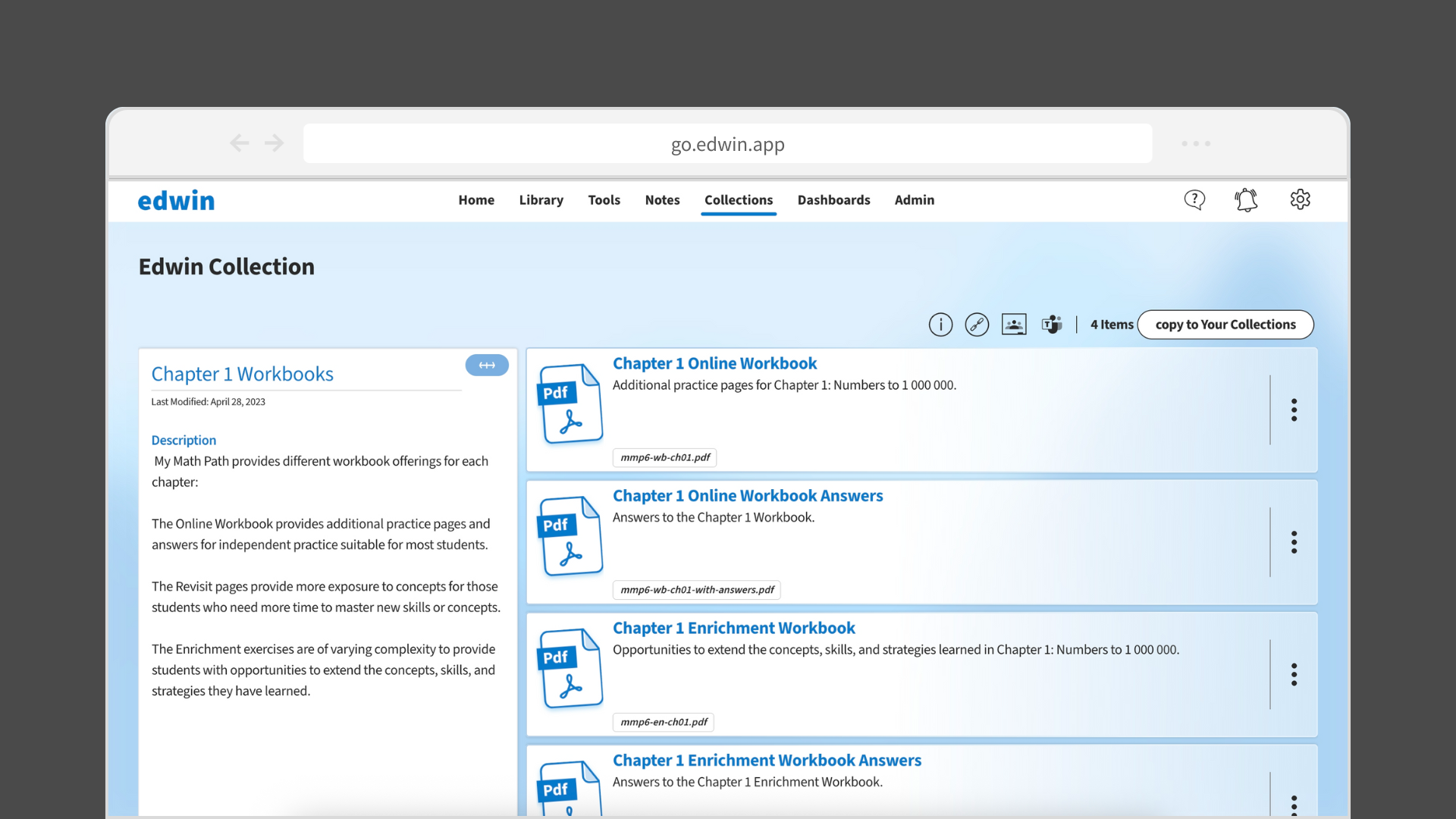Click the Edwin Collection page title

tap(226, 267)
